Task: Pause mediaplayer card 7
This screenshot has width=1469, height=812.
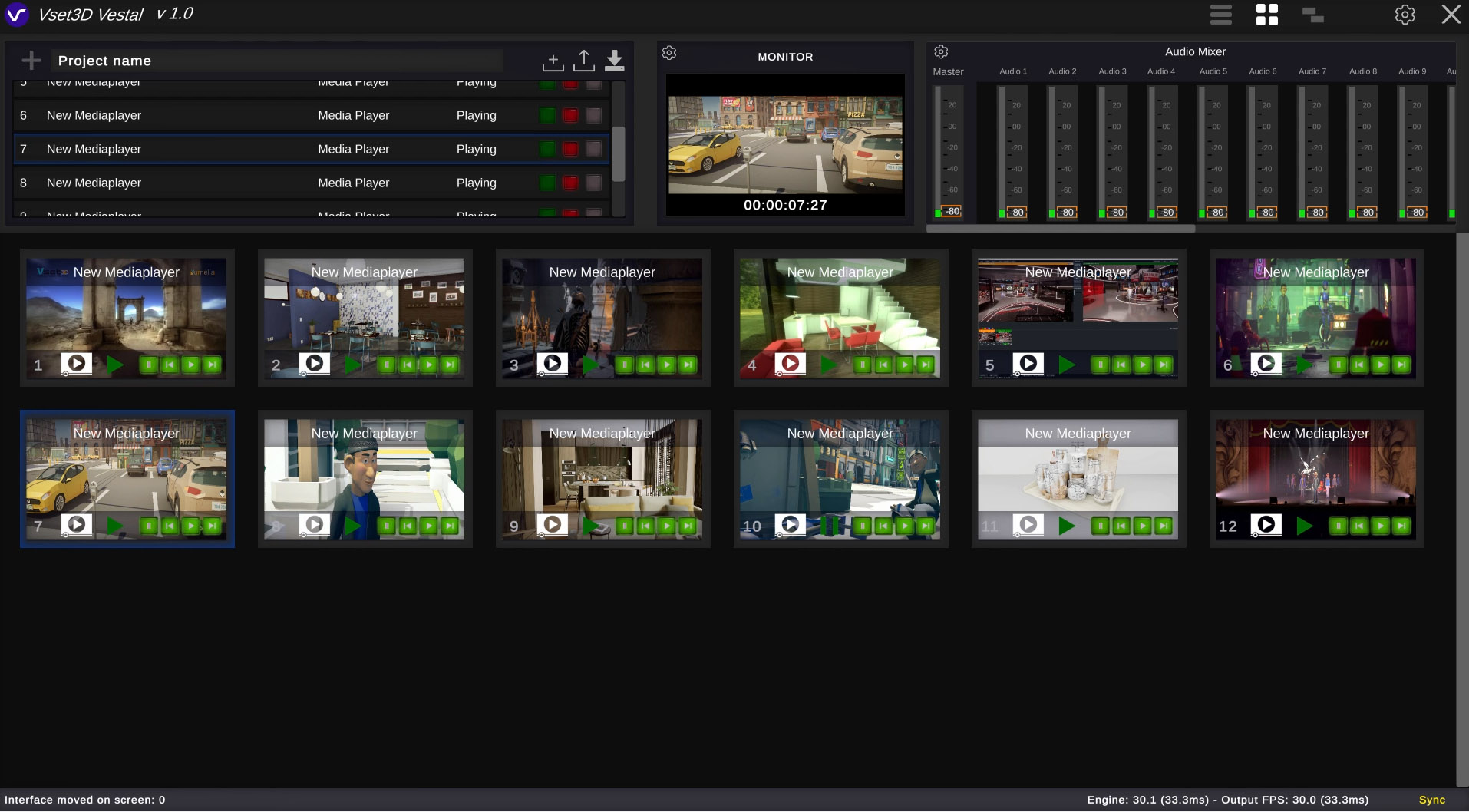Action: tap(149, 526)
